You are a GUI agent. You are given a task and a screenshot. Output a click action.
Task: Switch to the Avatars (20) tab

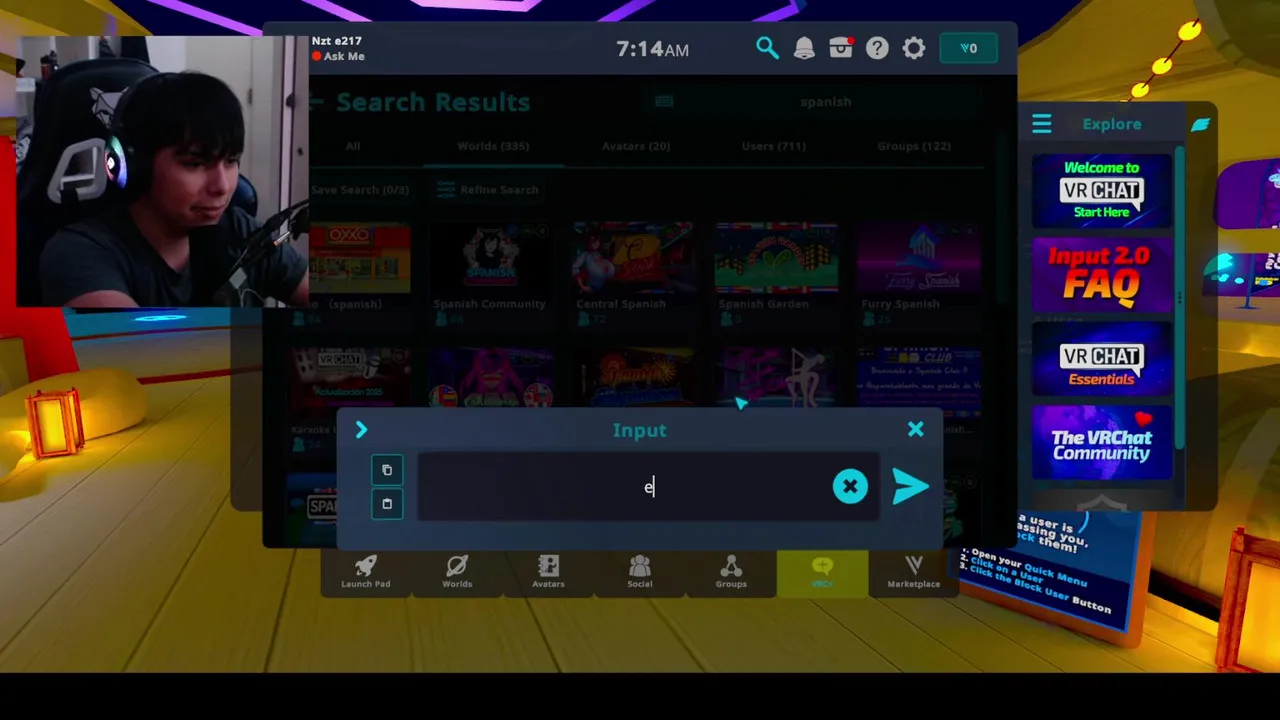coord(636,146)
